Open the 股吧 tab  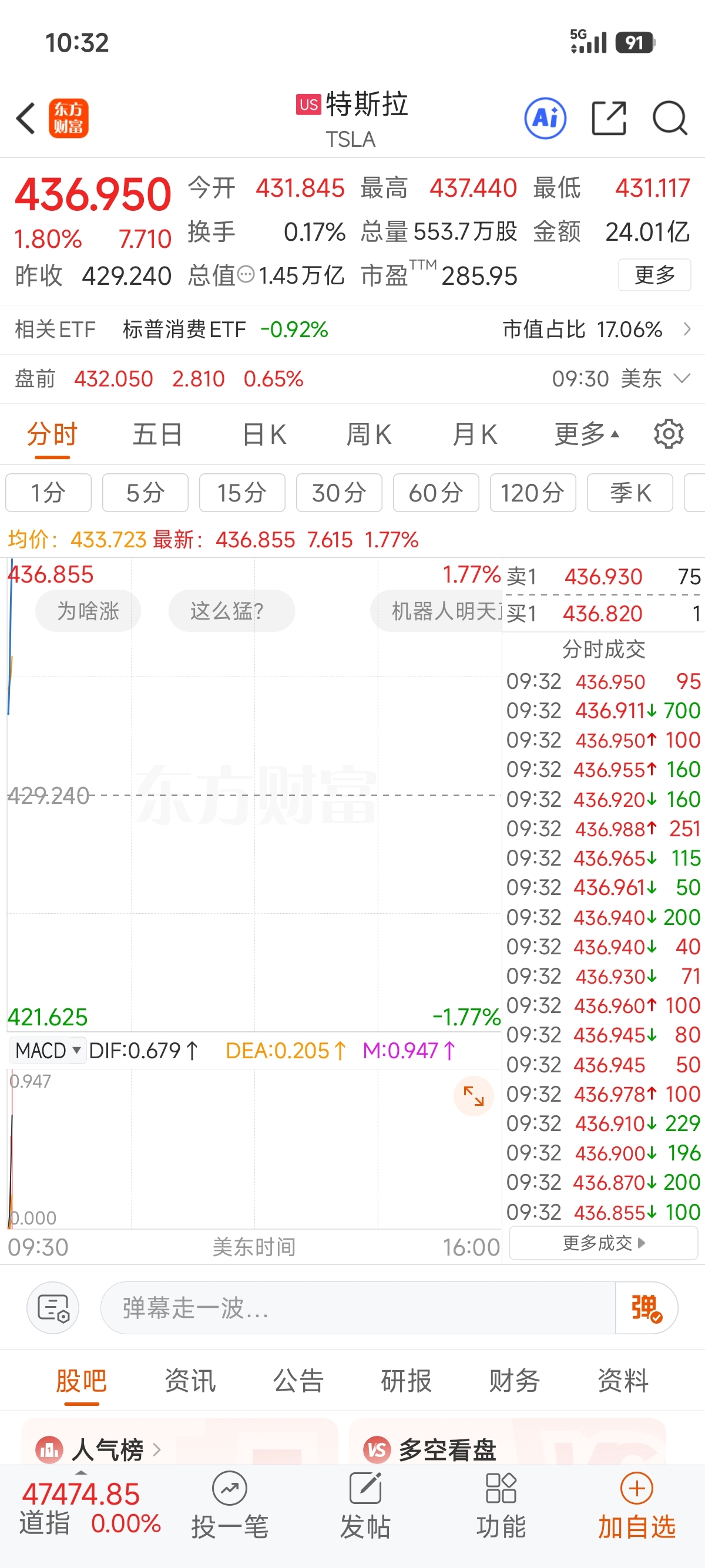tap(82, 1380)
